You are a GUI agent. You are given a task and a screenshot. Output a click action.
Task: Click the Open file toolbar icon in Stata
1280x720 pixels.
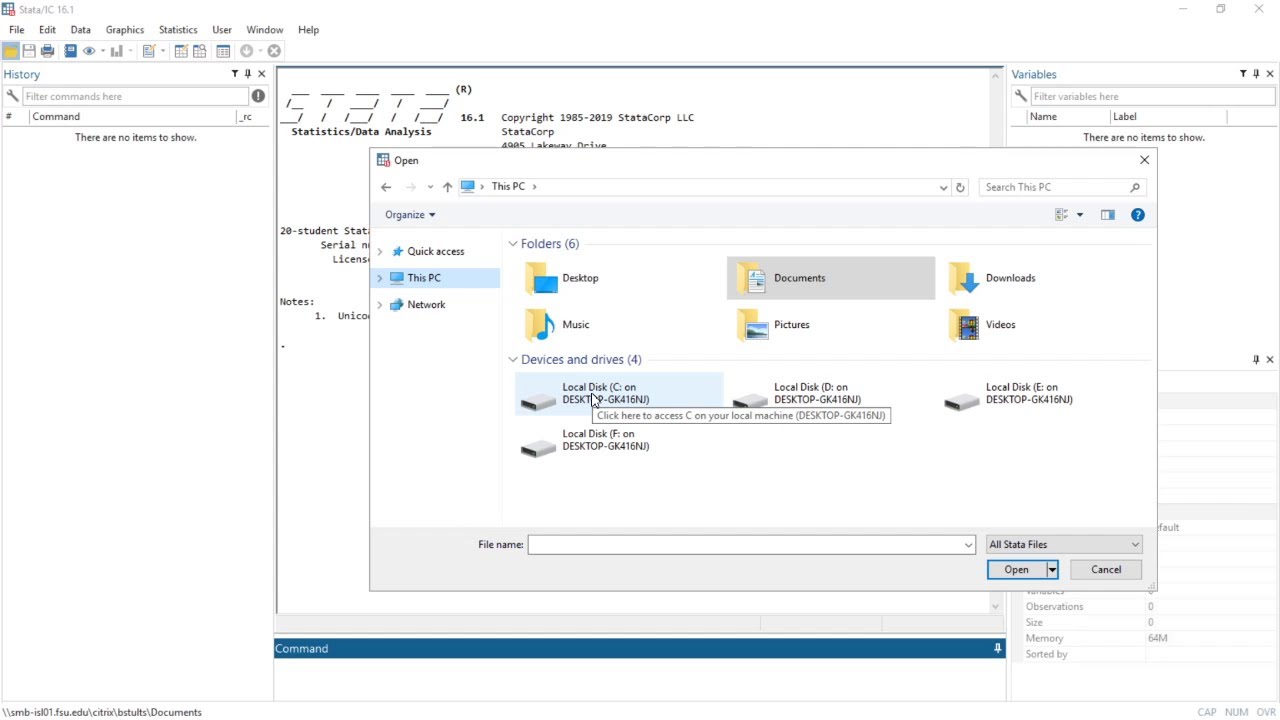[11, 51]
